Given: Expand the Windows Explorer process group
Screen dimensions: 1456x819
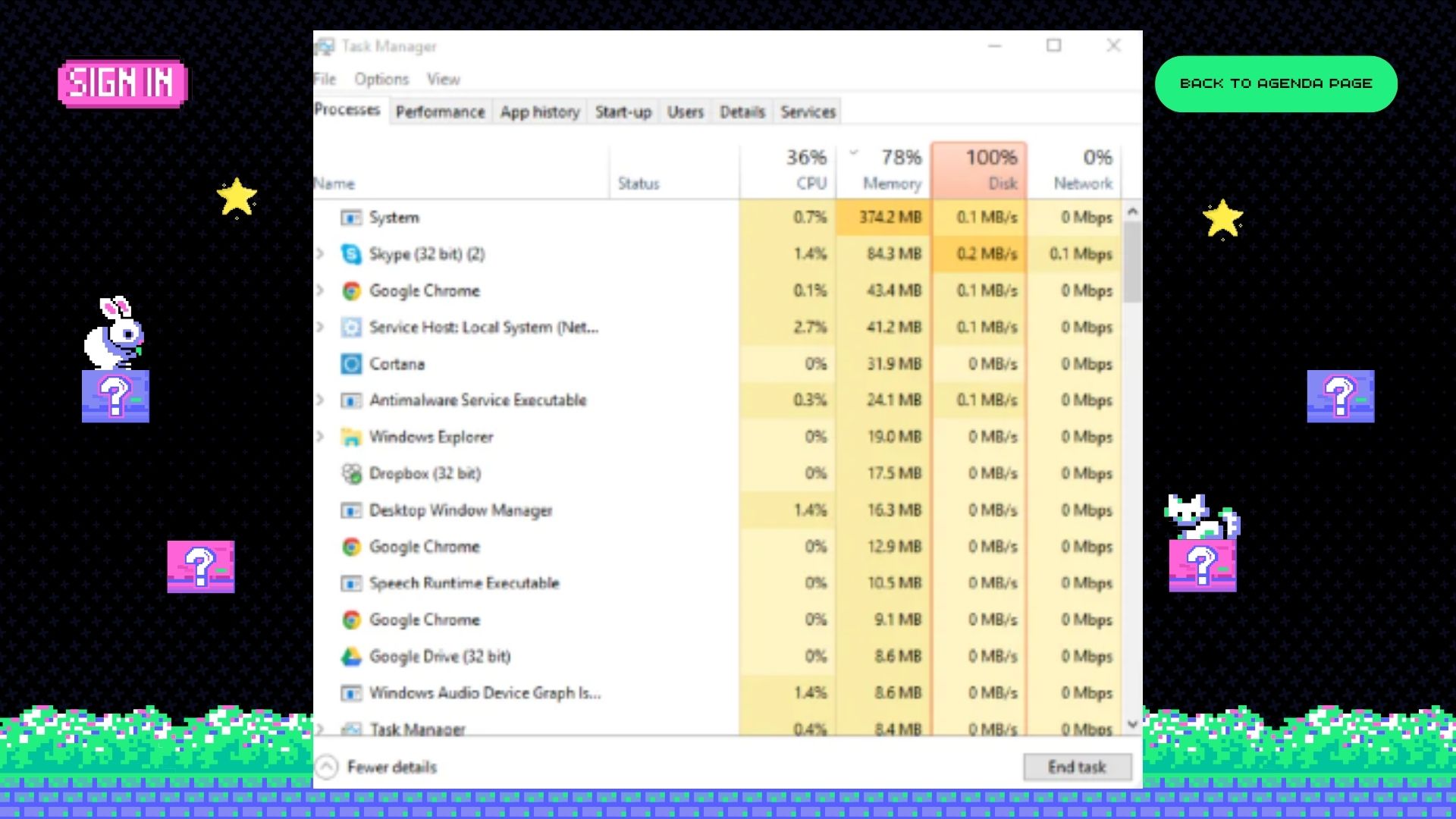Looking at the screenshot, I should pyautogui.click(x=321, y=437).
